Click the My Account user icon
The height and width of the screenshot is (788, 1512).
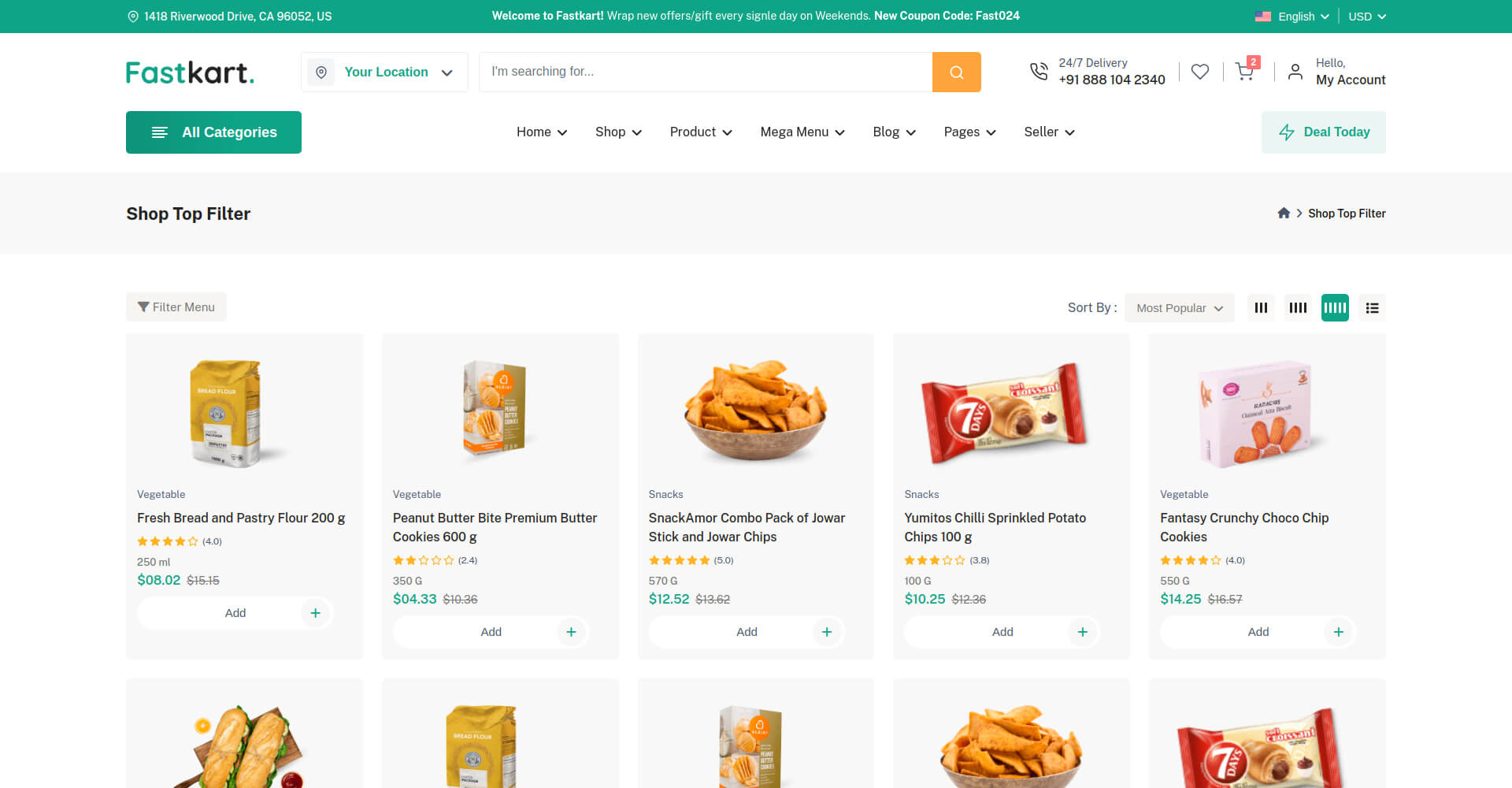(1295, 72)
